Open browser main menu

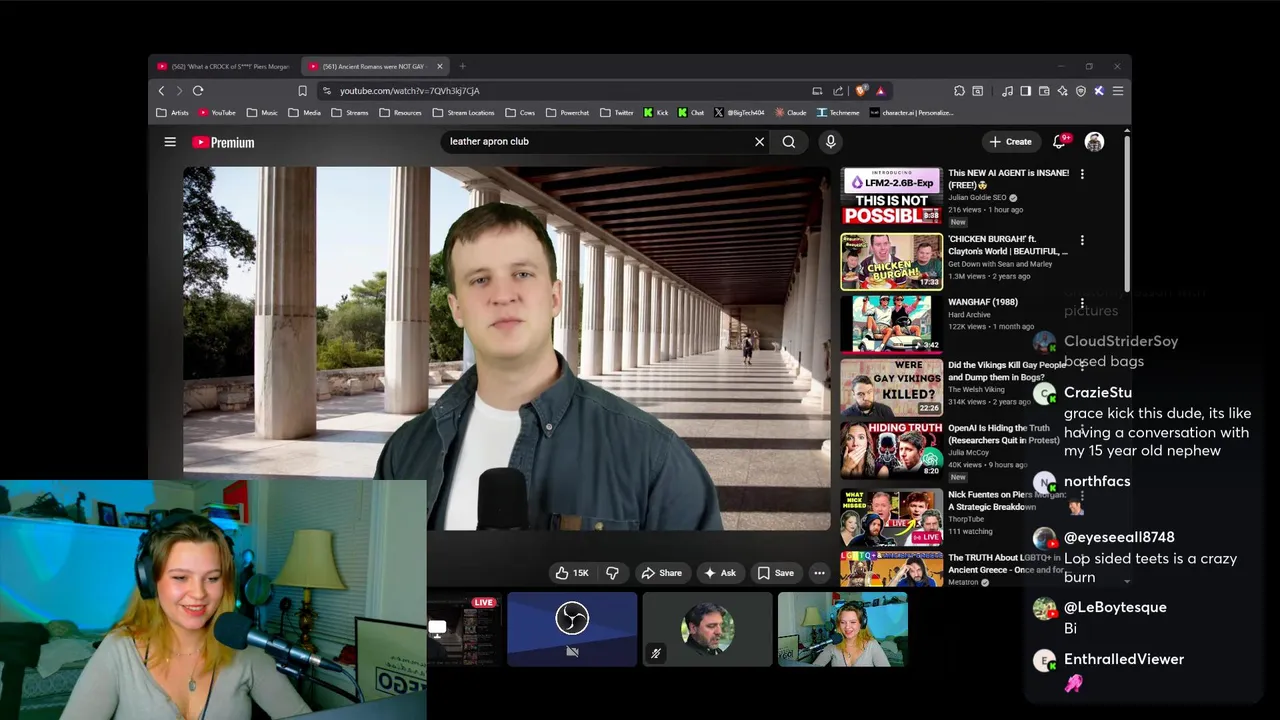(x=1117, y=91)
